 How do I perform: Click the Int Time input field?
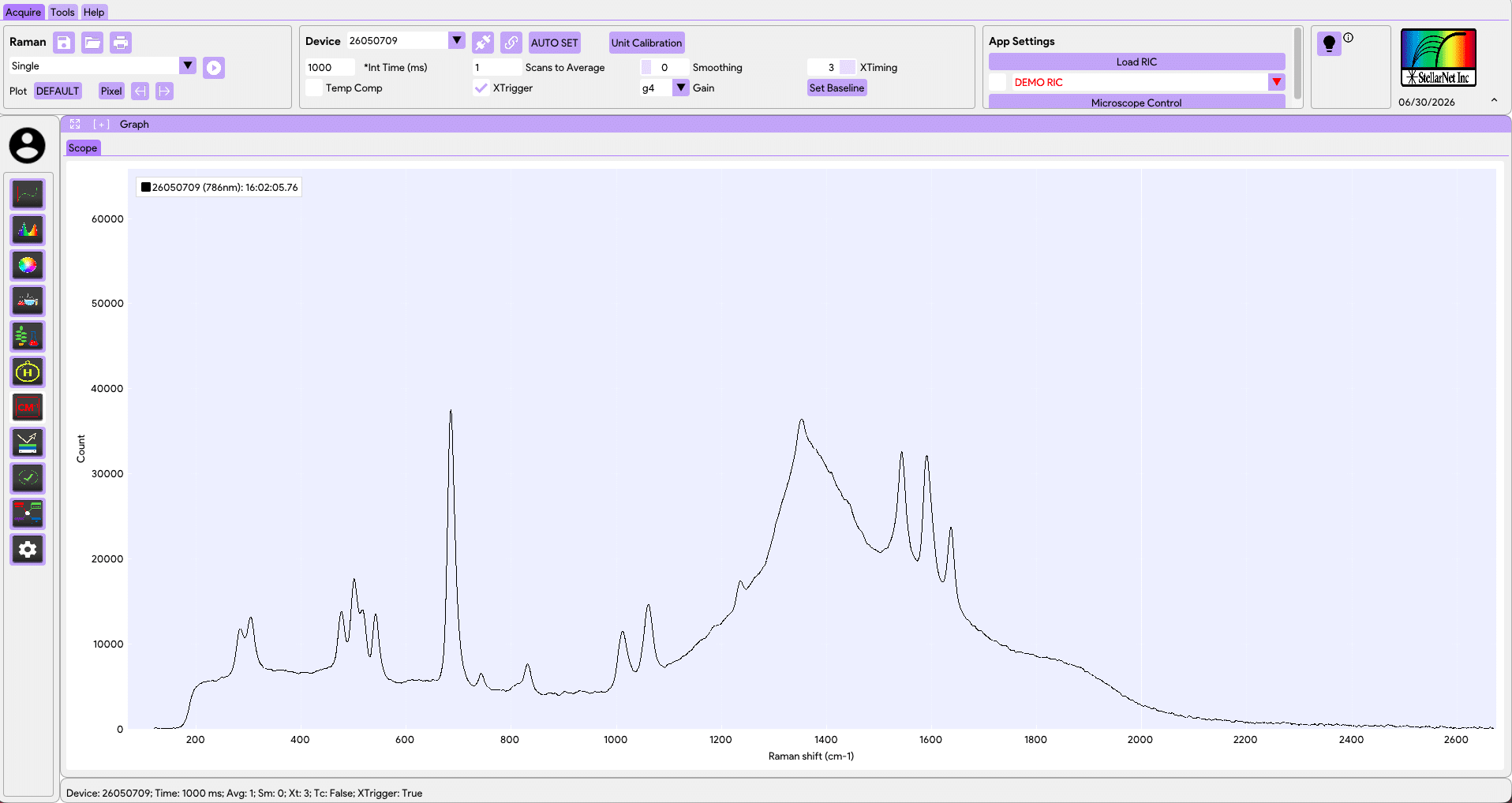tap(330, 68)
